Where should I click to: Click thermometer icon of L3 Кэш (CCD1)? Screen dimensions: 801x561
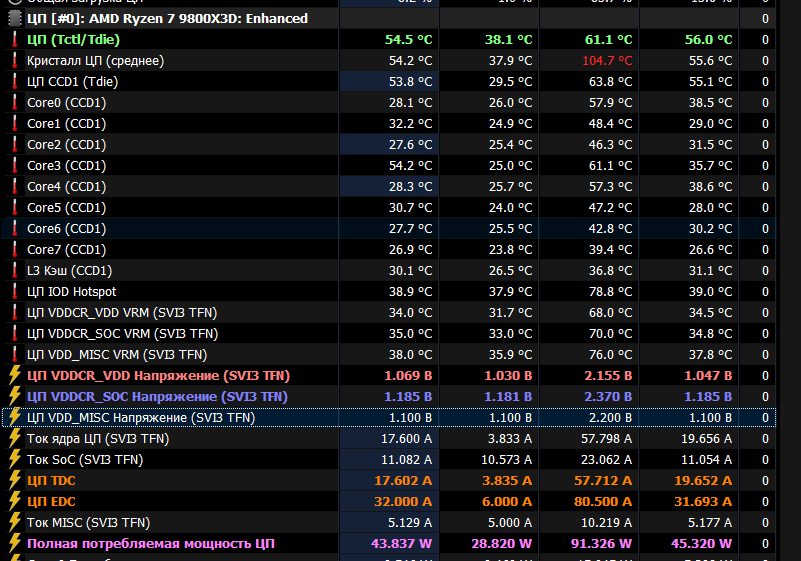click(15, 270)
